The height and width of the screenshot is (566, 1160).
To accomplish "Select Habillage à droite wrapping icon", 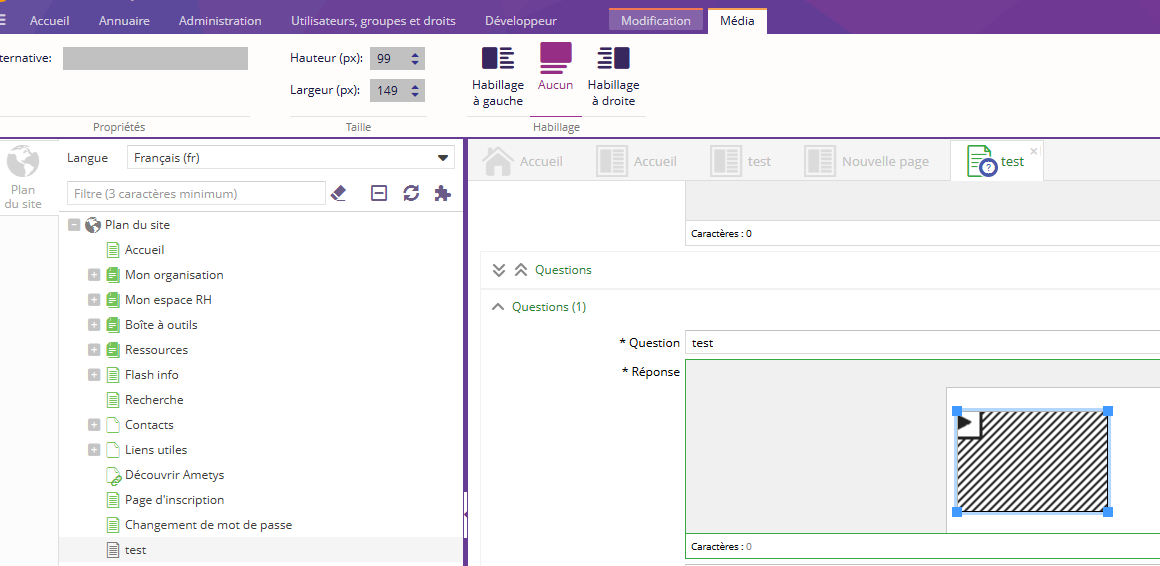I will [x=613, y=58].
